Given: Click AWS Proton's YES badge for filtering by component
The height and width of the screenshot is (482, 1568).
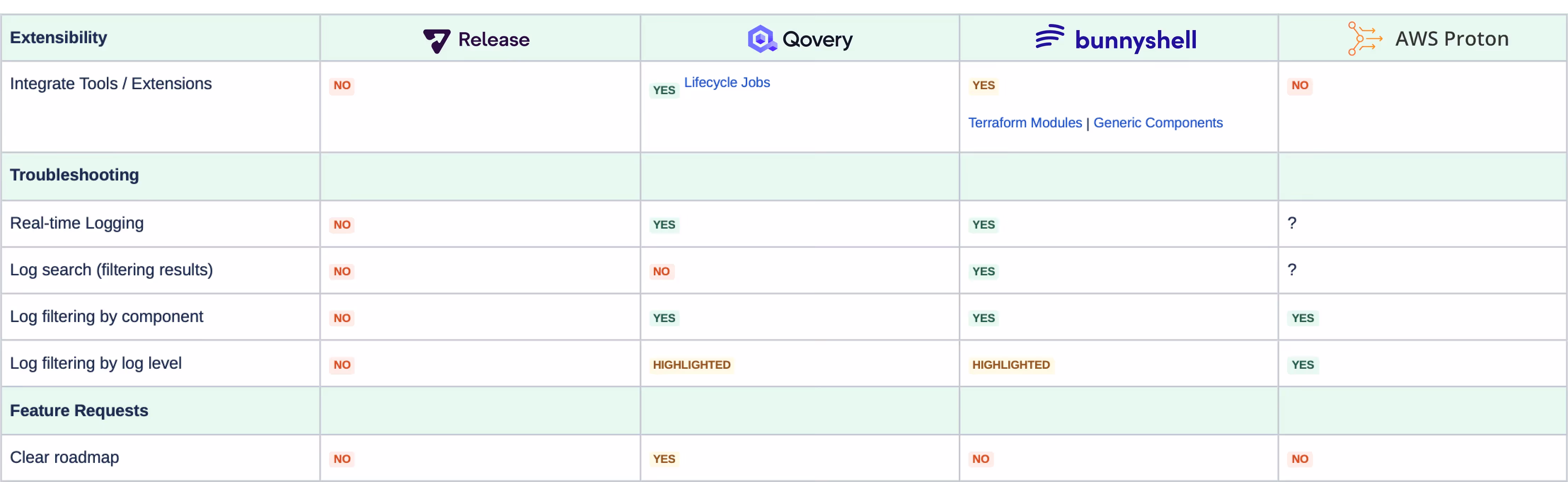Looking at the screenshot, I should [1303, 318].
